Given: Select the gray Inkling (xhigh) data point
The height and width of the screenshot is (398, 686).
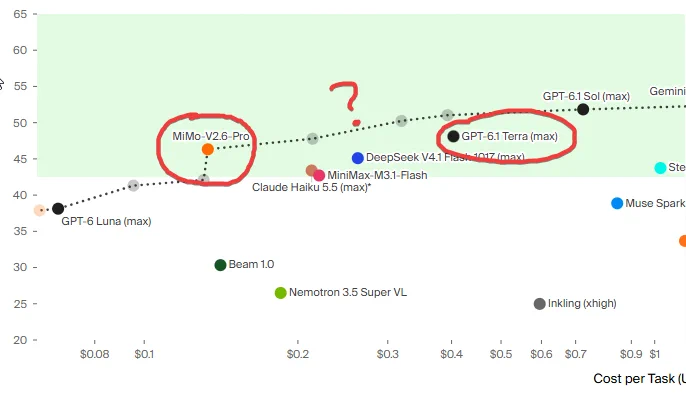Looking at the screenshot, I should pos(539,304).
